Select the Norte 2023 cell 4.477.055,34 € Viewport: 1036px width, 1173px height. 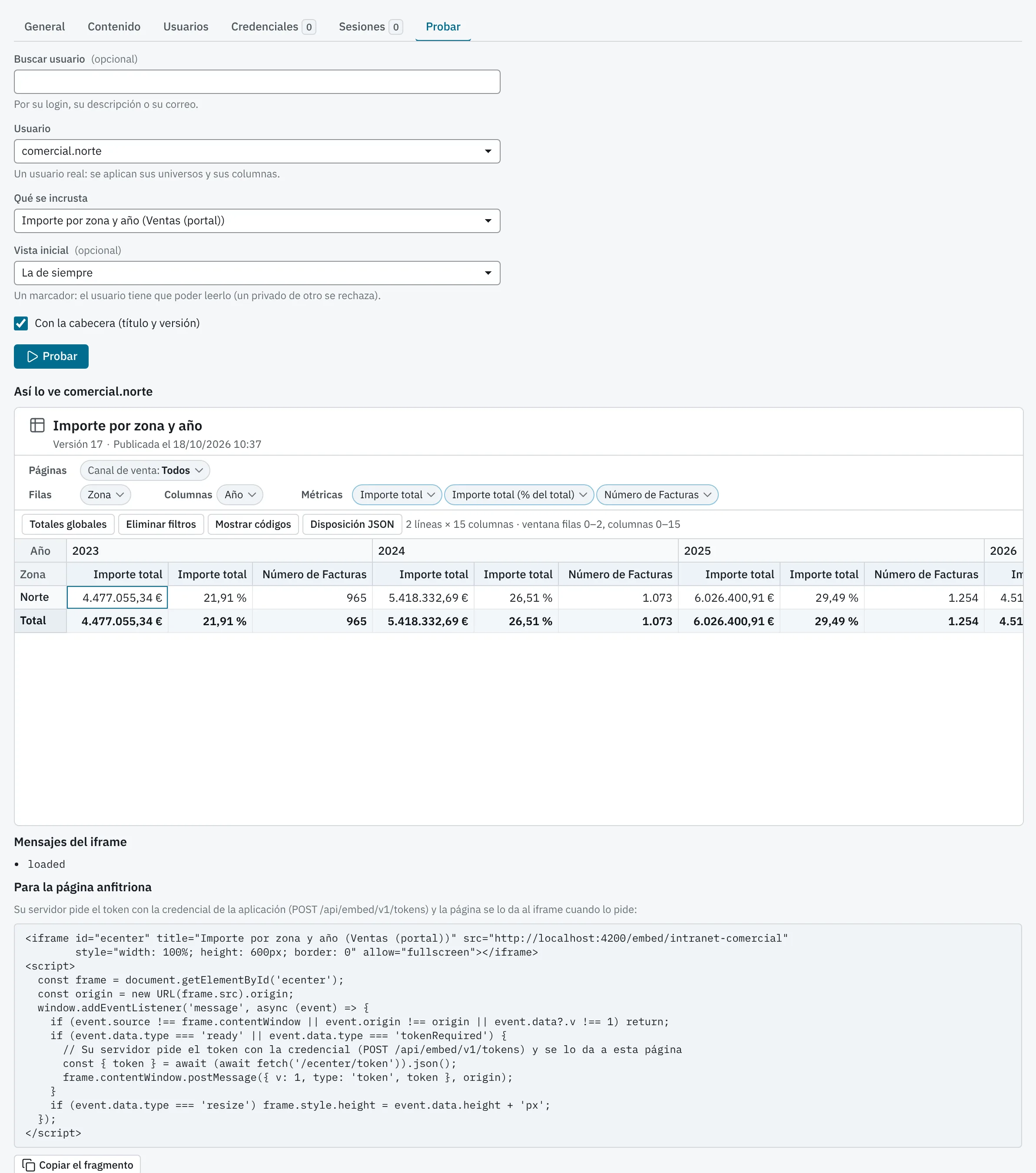tap(117, 597)
